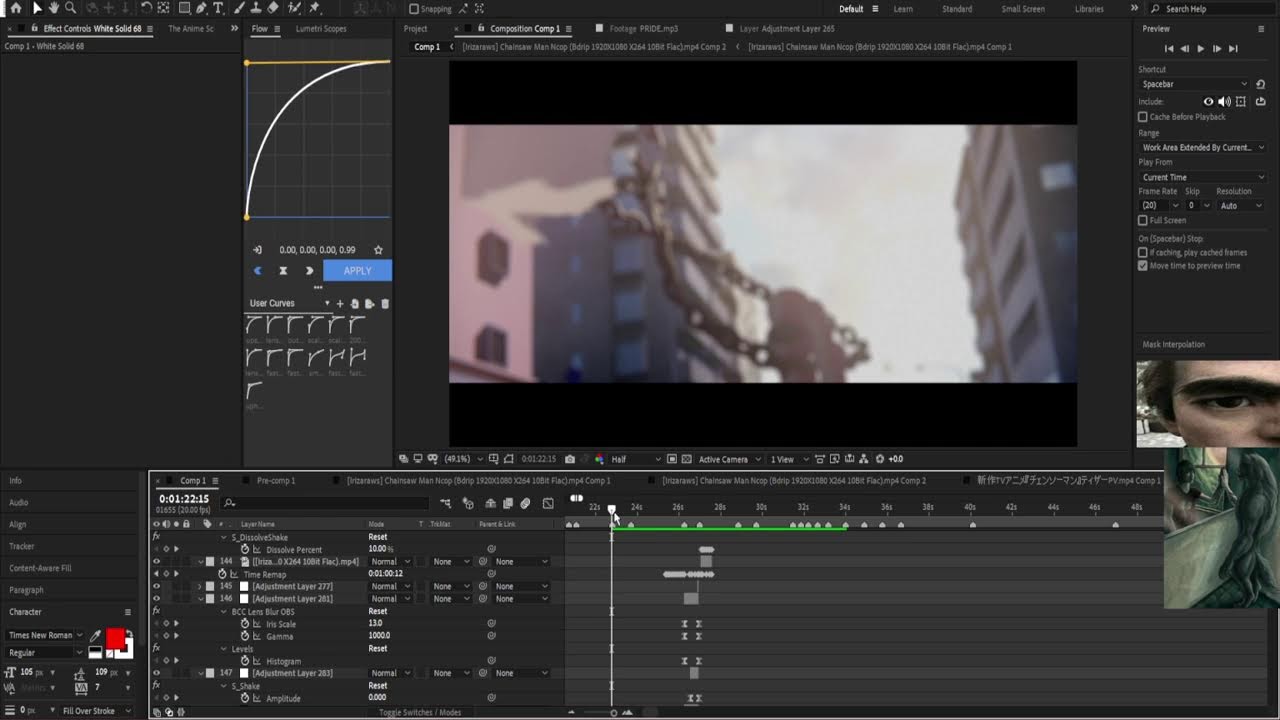Click the frame blending icon in timeline
1280x720 pixels.
point(508,504)
